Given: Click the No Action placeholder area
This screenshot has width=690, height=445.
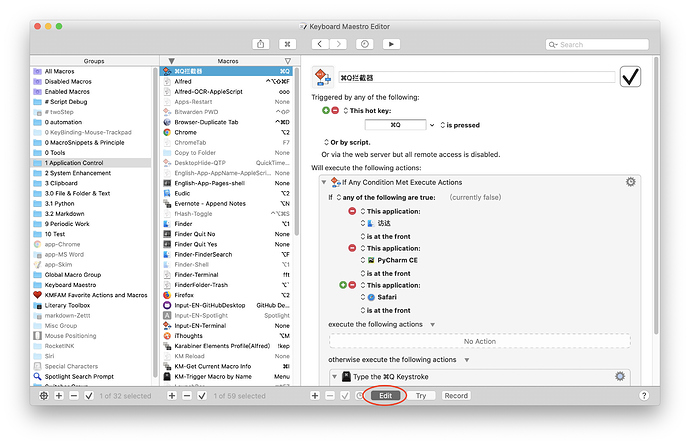Looking at the screenshot, I should click(480, 342).
